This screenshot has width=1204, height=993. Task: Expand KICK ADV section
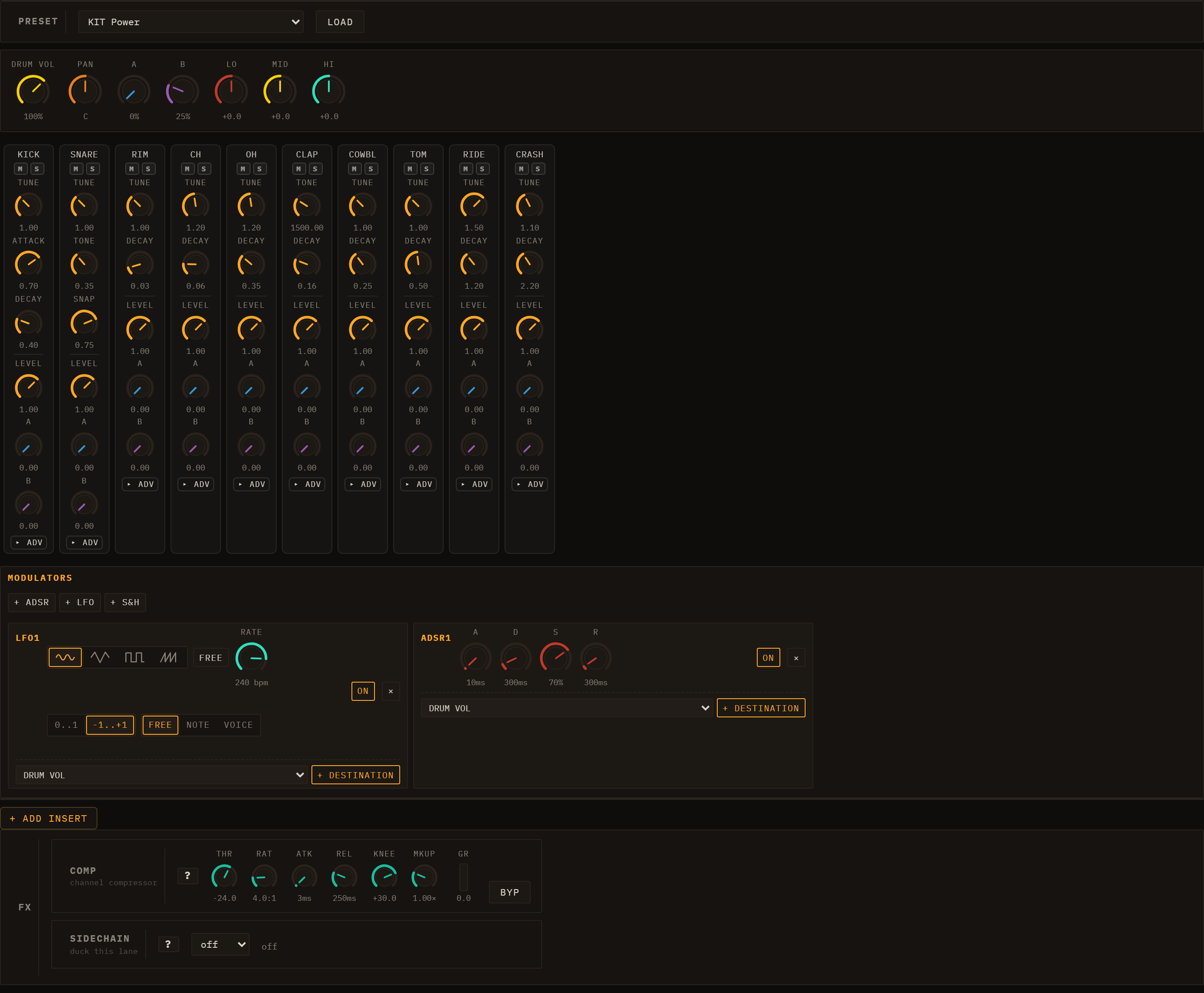[29, 542]
